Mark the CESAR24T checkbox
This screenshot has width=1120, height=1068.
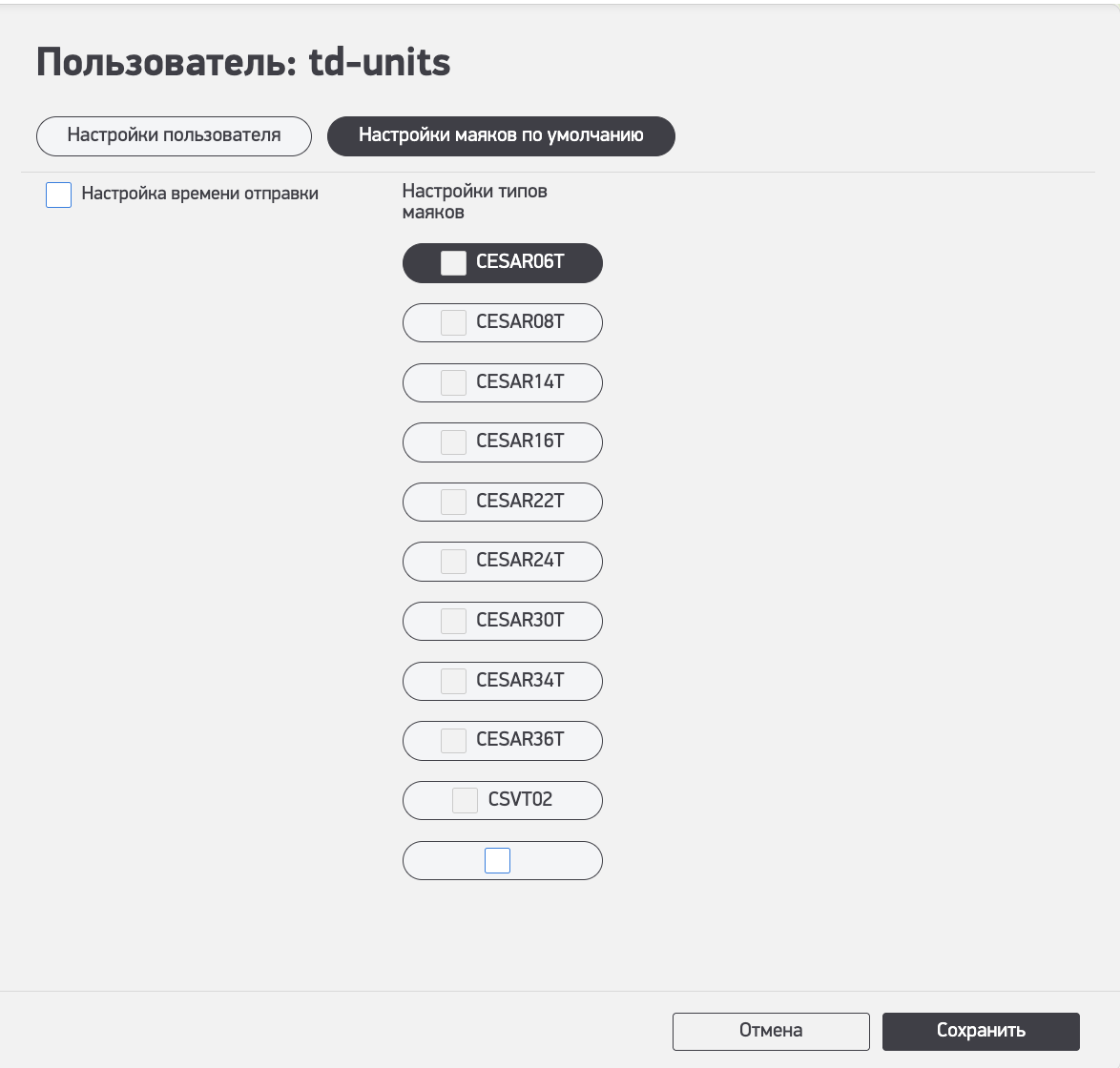point(453,562)
